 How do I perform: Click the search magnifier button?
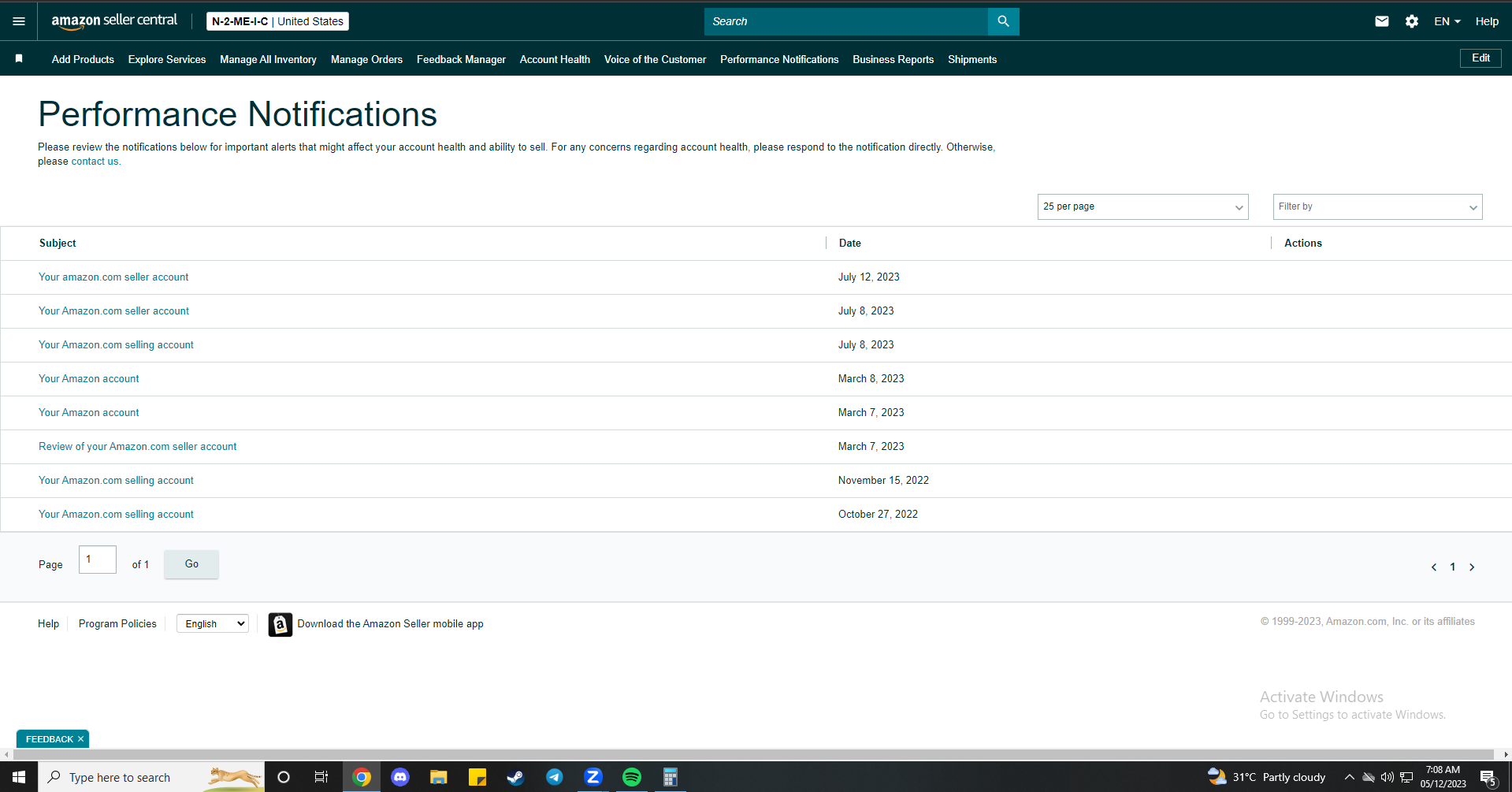[1003, 21]
